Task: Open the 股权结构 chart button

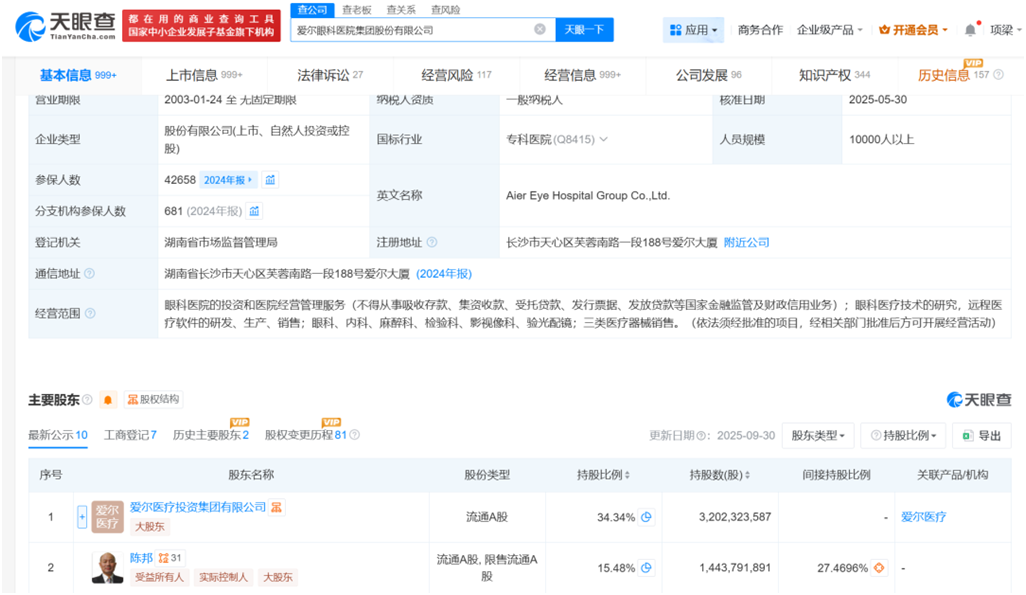Action: [153, 400]
